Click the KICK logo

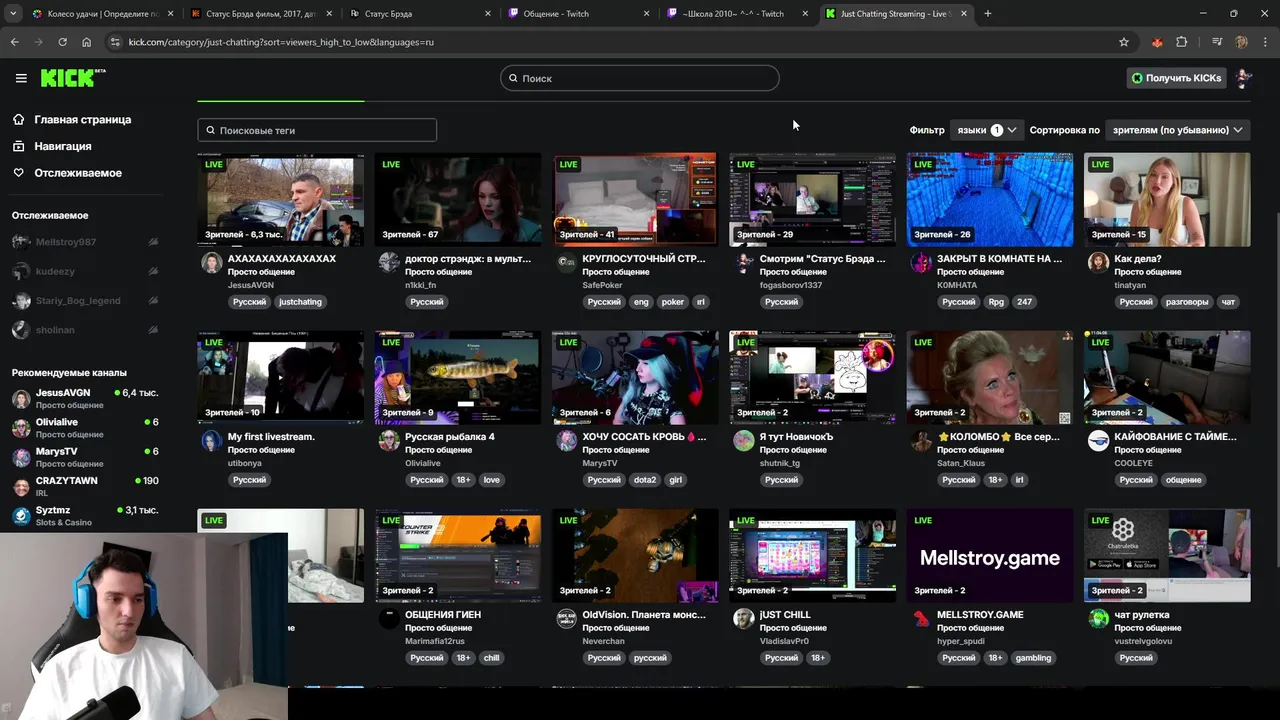(71, 78)
